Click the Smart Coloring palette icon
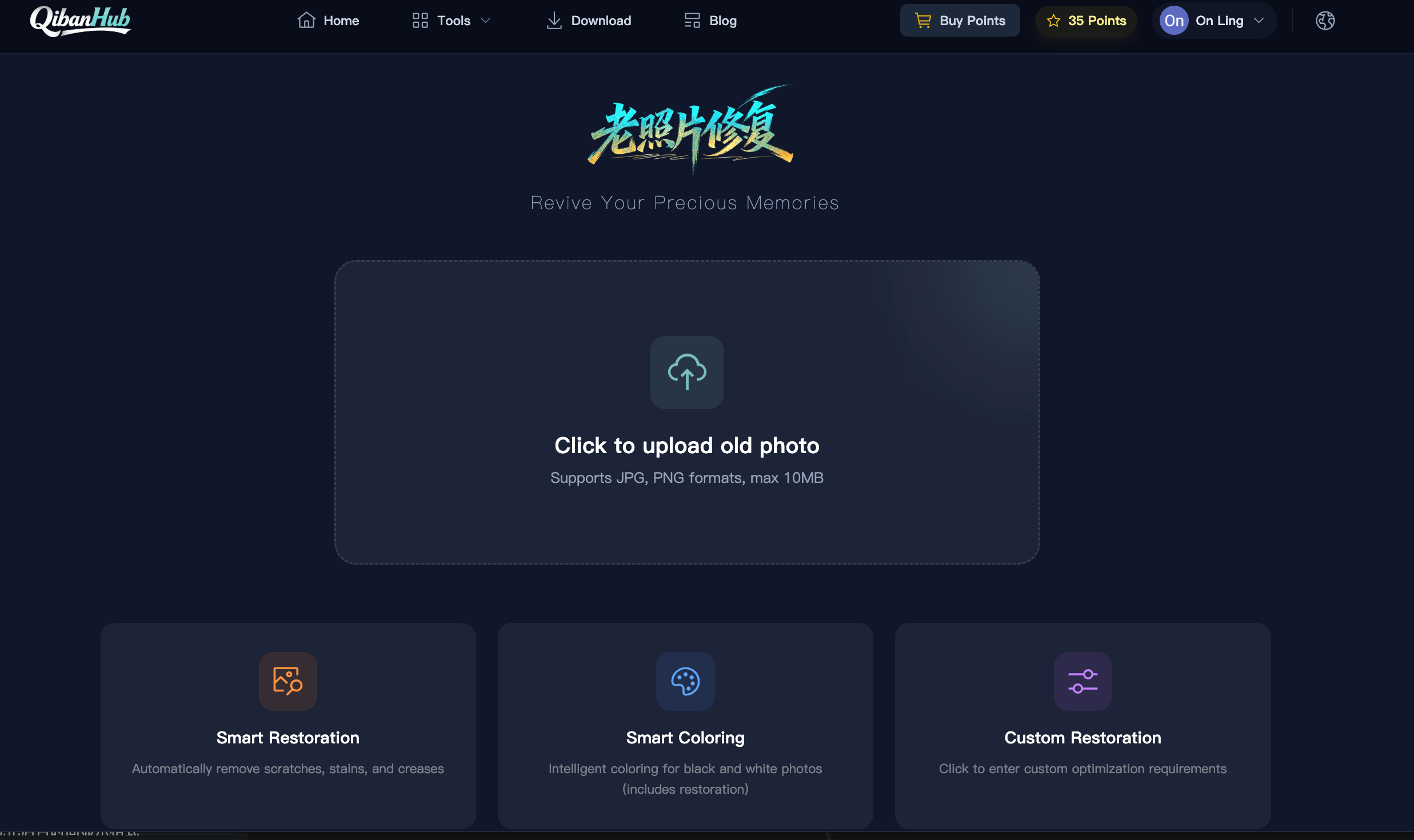Screen dimensions: 1414x840 click(x=685, y=681)
